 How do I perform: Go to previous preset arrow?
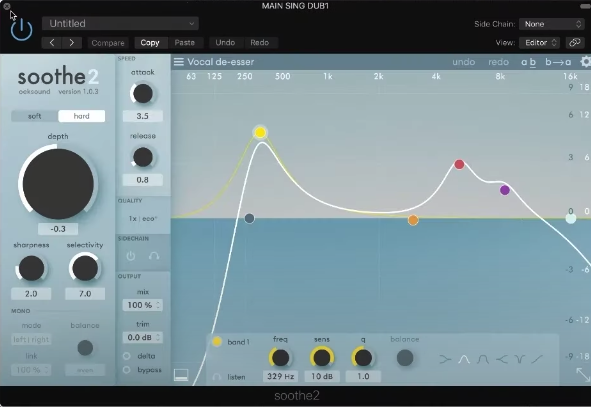tap(52, 43)
